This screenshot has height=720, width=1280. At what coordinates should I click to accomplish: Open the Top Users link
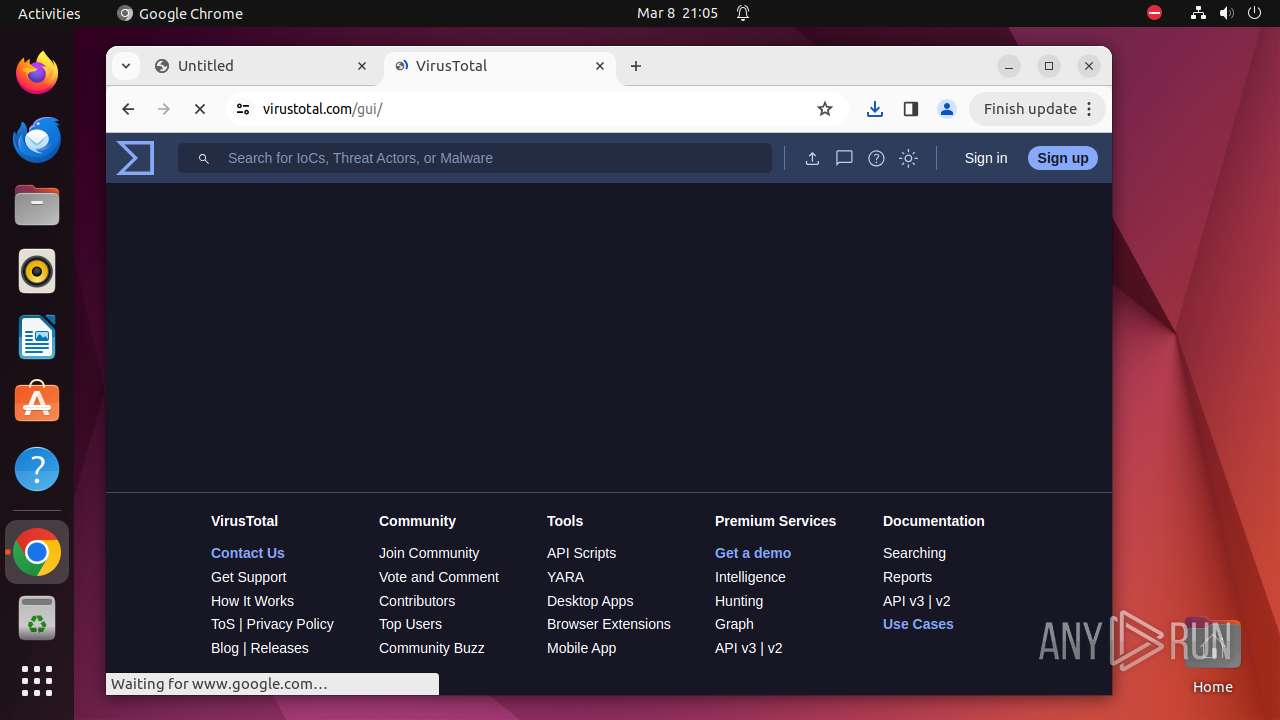click(x=410, y=624)
